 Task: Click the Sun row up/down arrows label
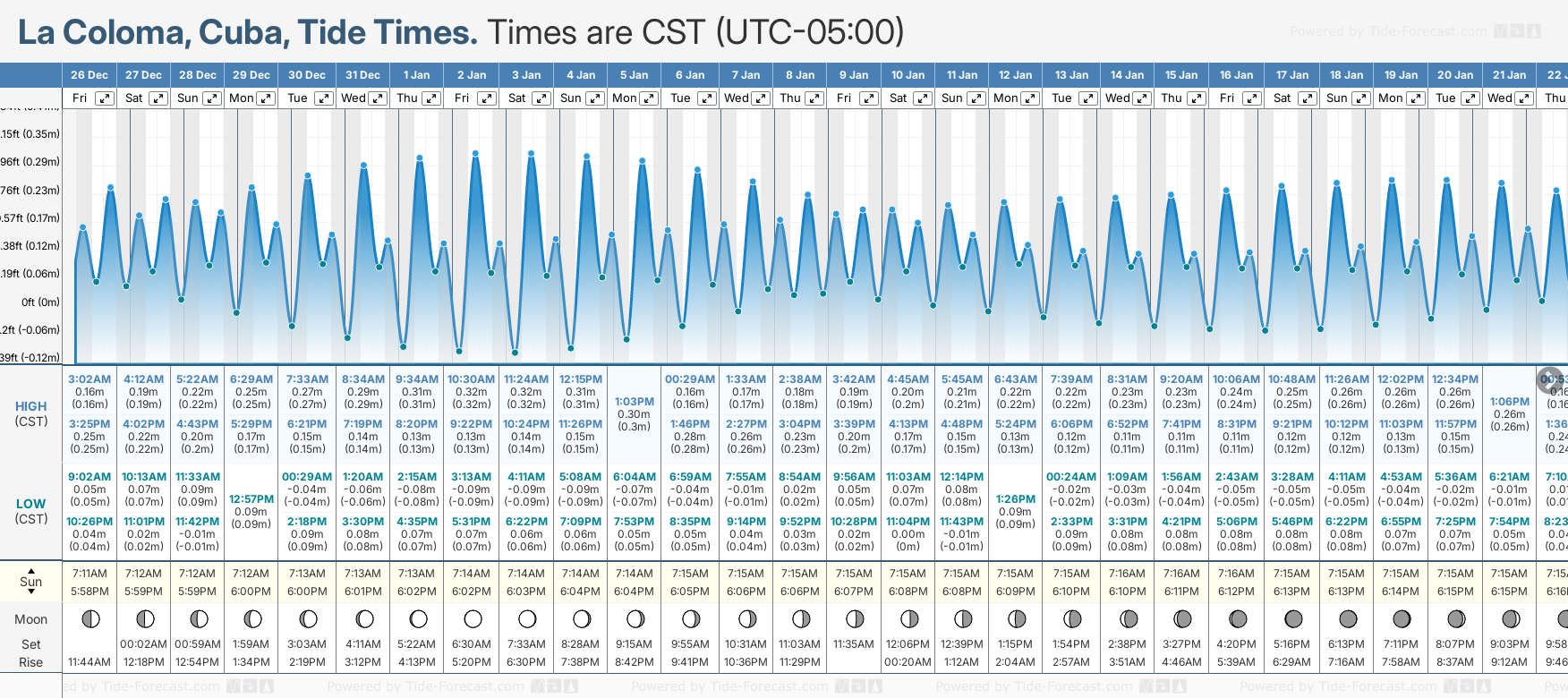pos(31,581)
